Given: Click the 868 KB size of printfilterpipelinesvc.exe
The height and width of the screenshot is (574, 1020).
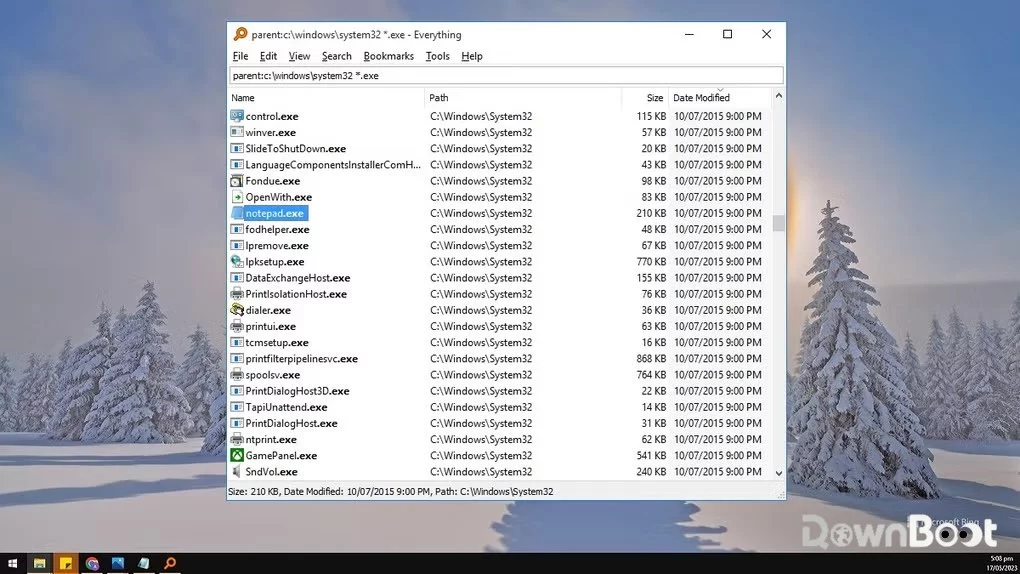Looking at the screenshot, I should coord(651,359).
